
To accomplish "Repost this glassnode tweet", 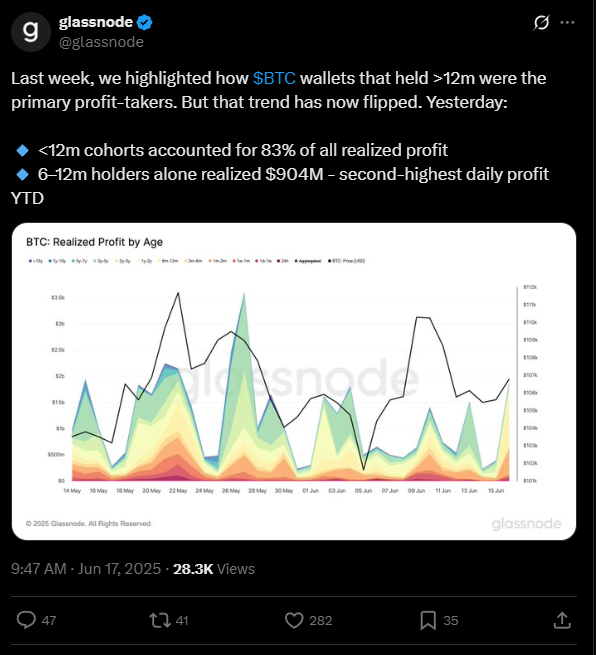I will (160, 620).
